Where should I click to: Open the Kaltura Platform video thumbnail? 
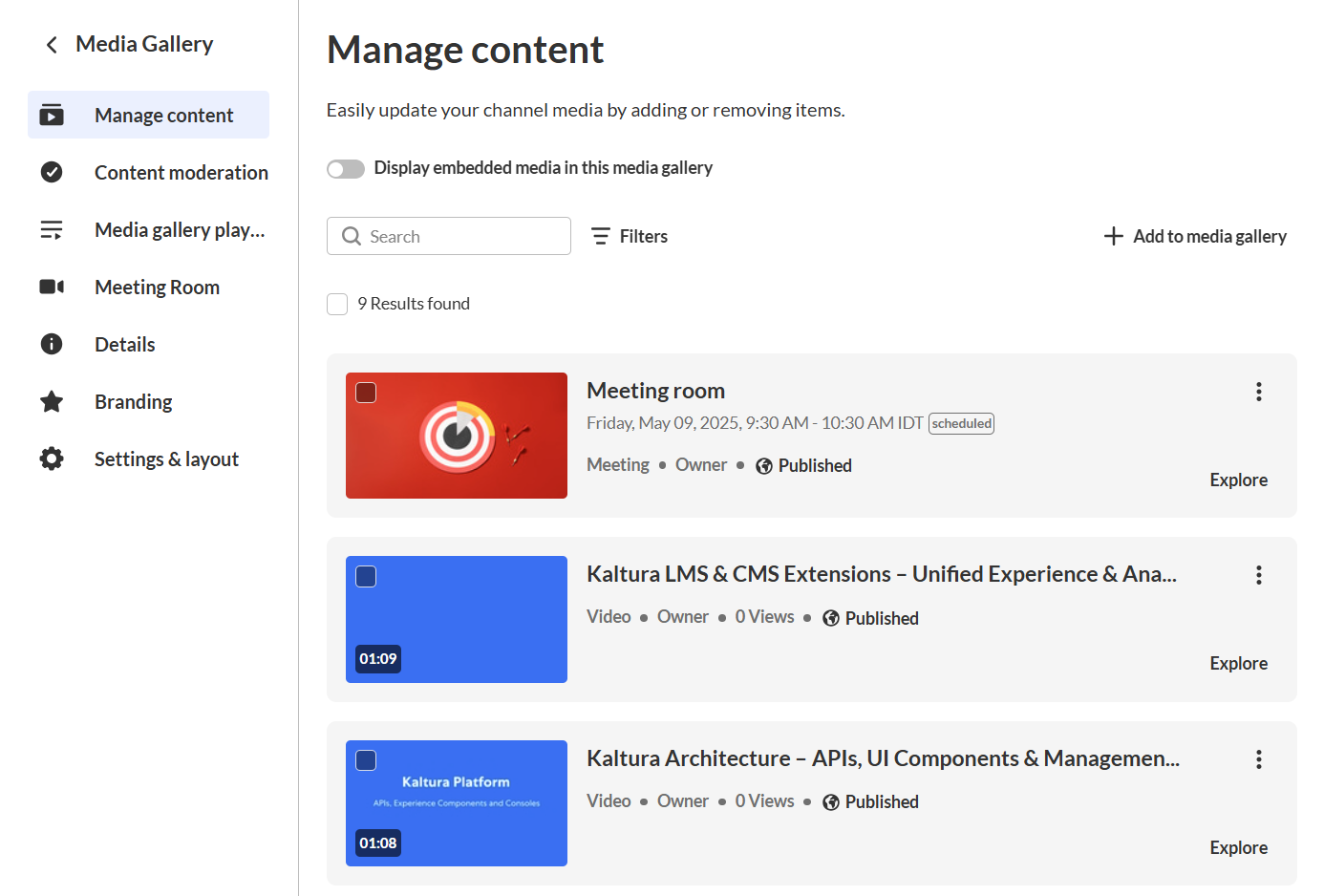pos(457,803)
